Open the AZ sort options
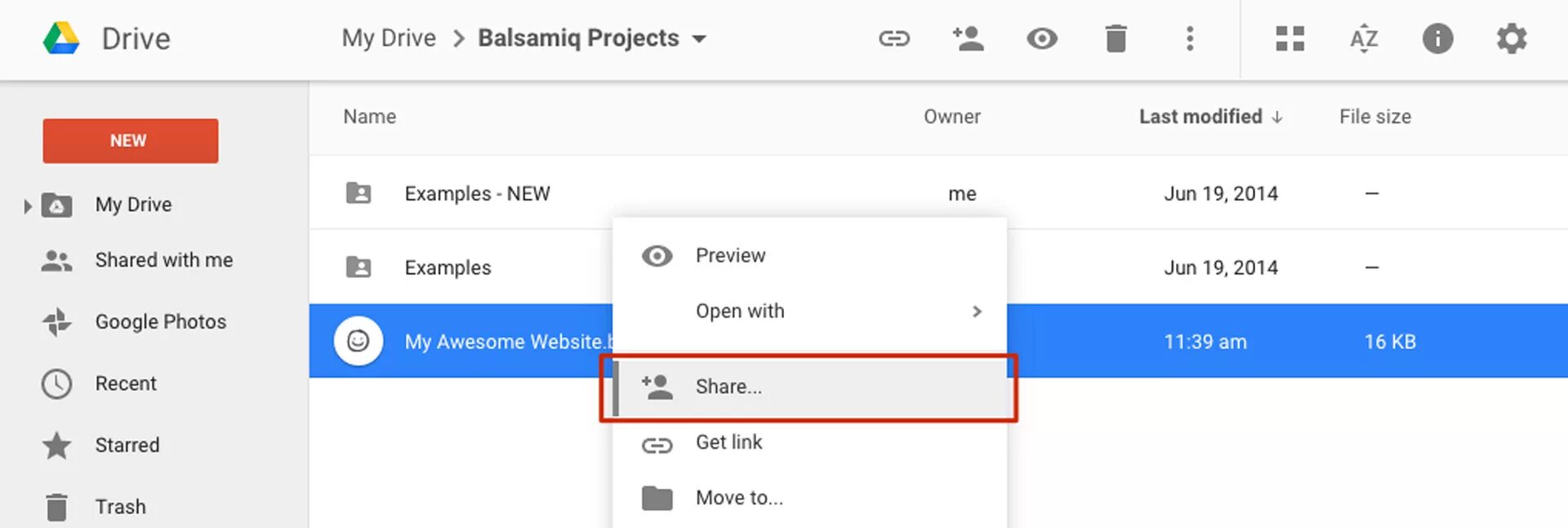Viewport: 1568px width, 528px height. tap(1363, 38)
